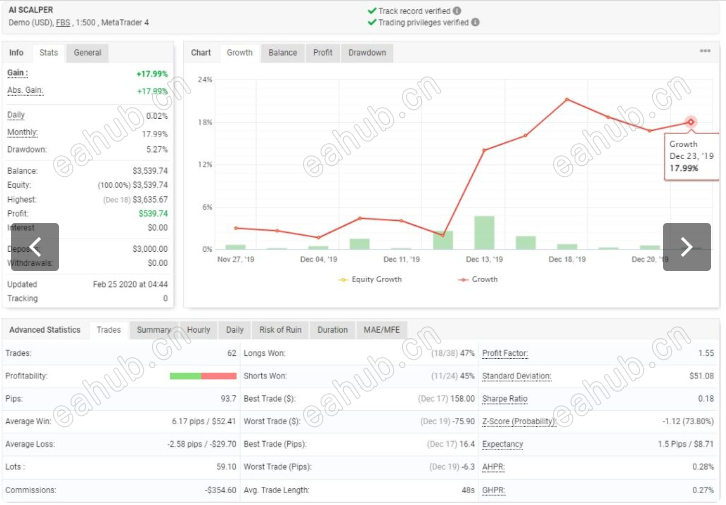Viewport: 726px width, 505px height.
Task: Click the green Trading privileges verified checkmark
Action: [x=372, y=22]
